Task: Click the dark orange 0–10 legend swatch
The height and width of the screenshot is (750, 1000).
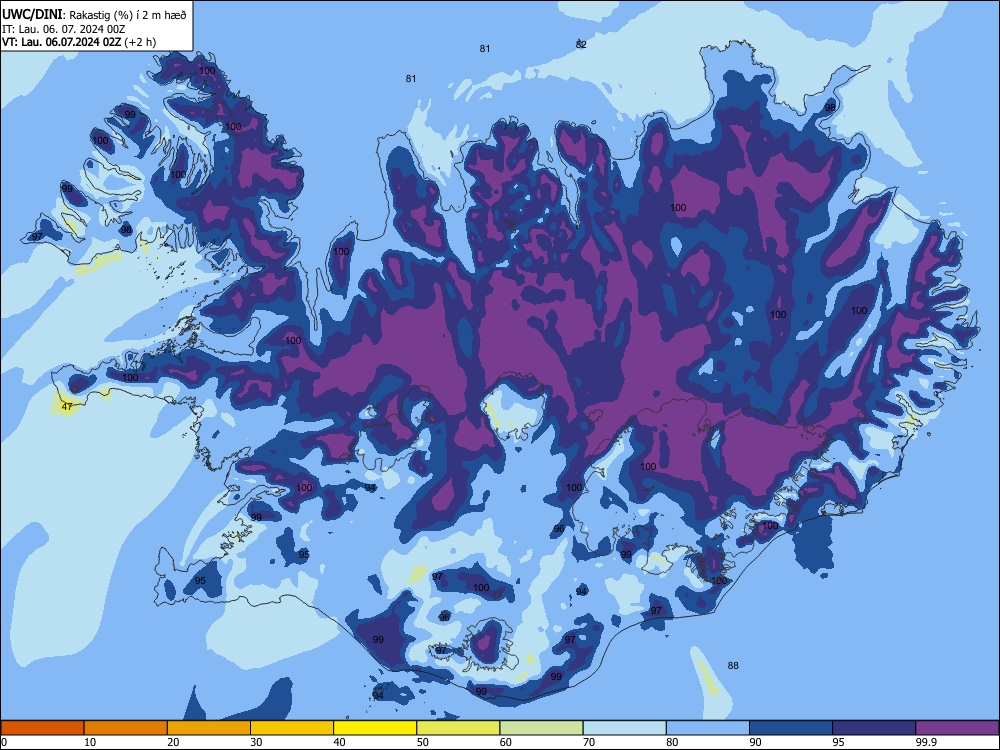Action: click(42, 728)
